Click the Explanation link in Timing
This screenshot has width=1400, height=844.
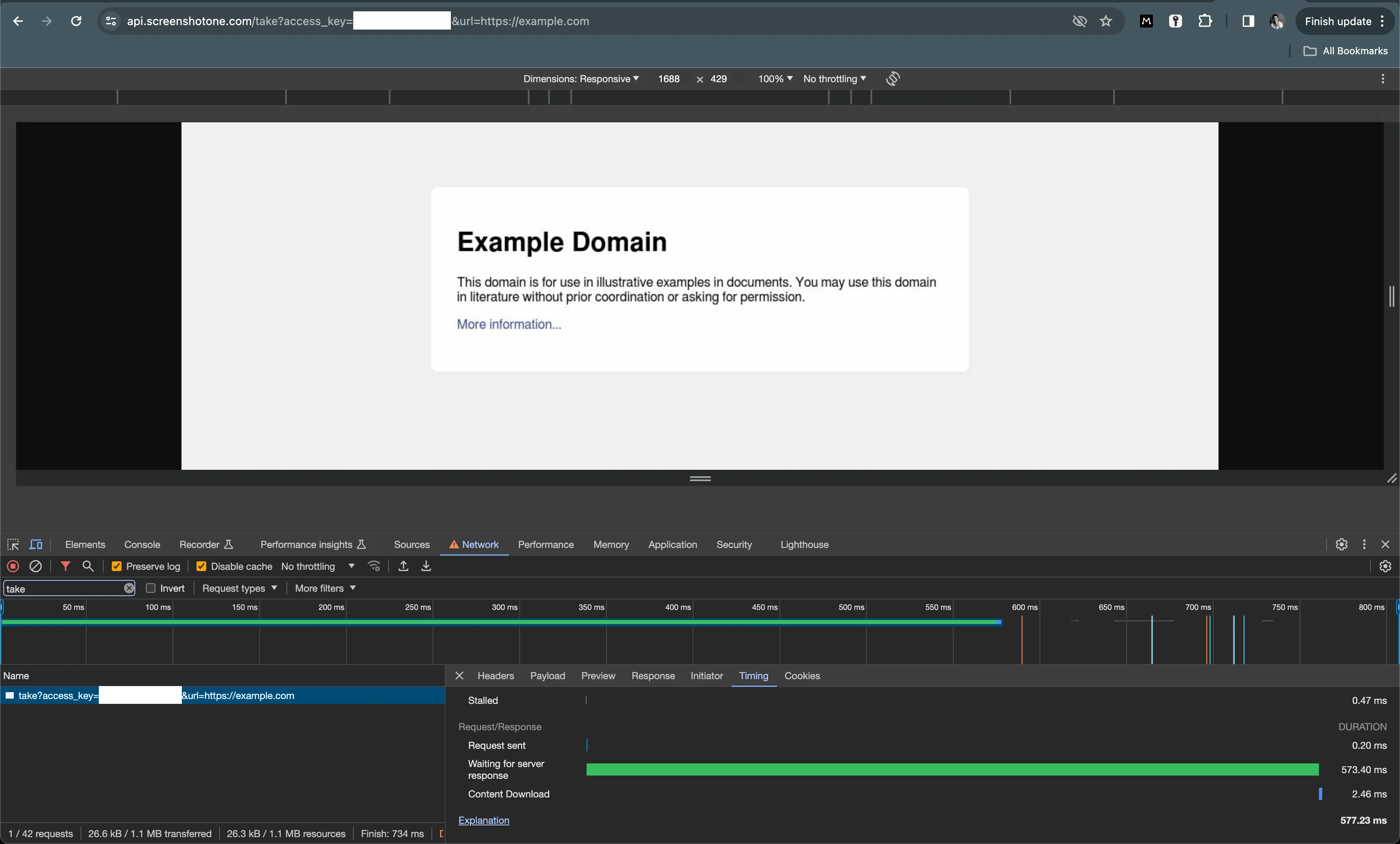click(x=484, y=820)
